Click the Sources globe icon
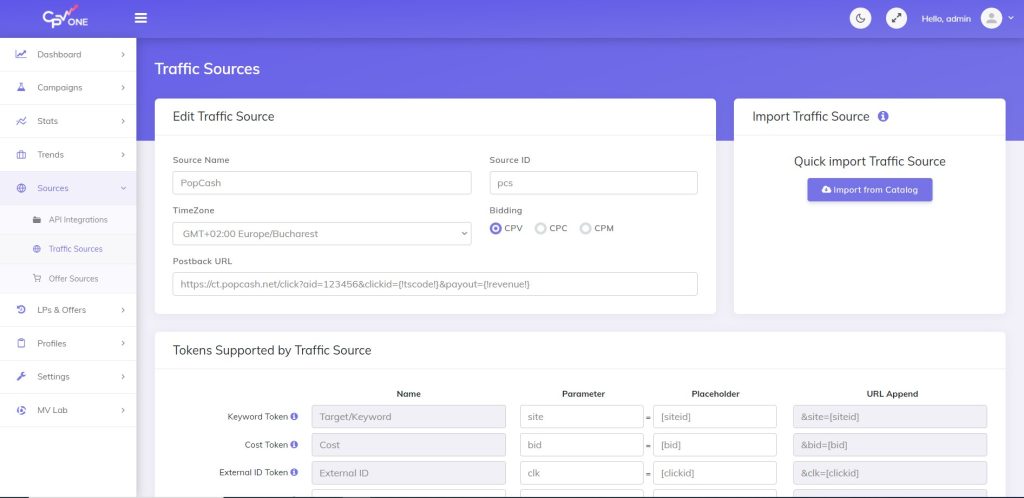 (21, 188)
